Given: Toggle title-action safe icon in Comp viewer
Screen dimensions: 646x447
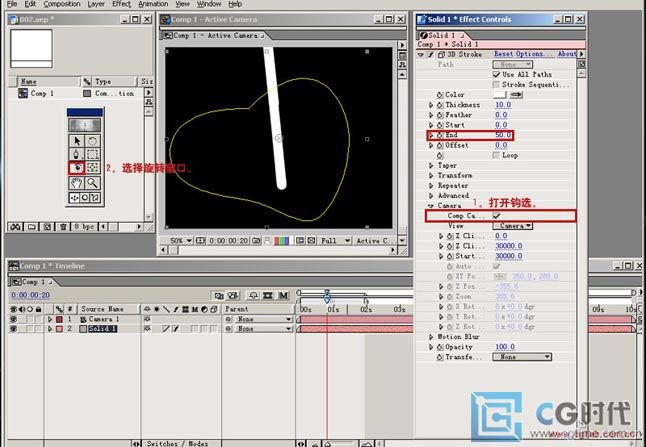Looking at the screenshot, I should [200, 240].
